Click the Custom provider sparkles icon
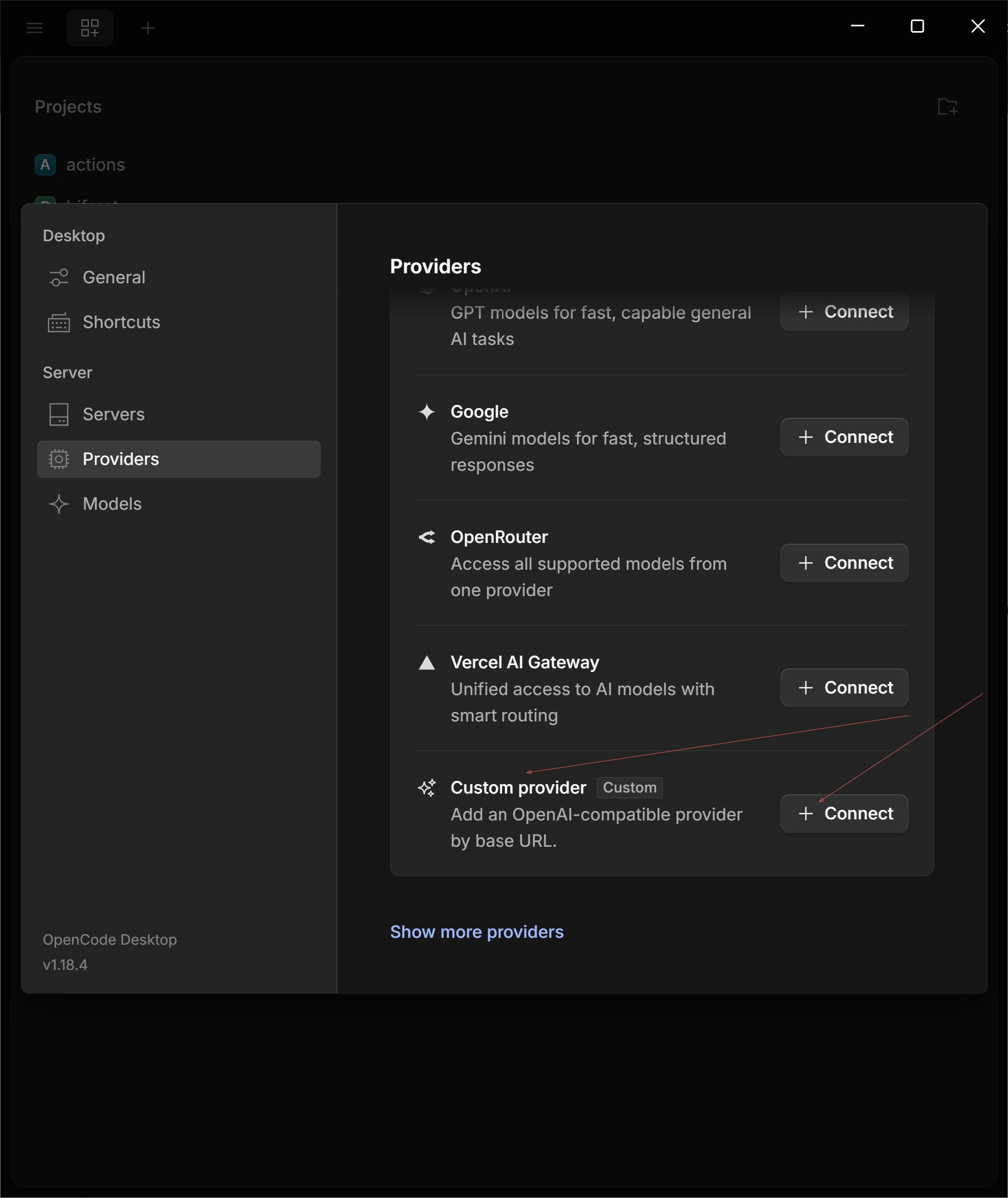 pos(427,788)
